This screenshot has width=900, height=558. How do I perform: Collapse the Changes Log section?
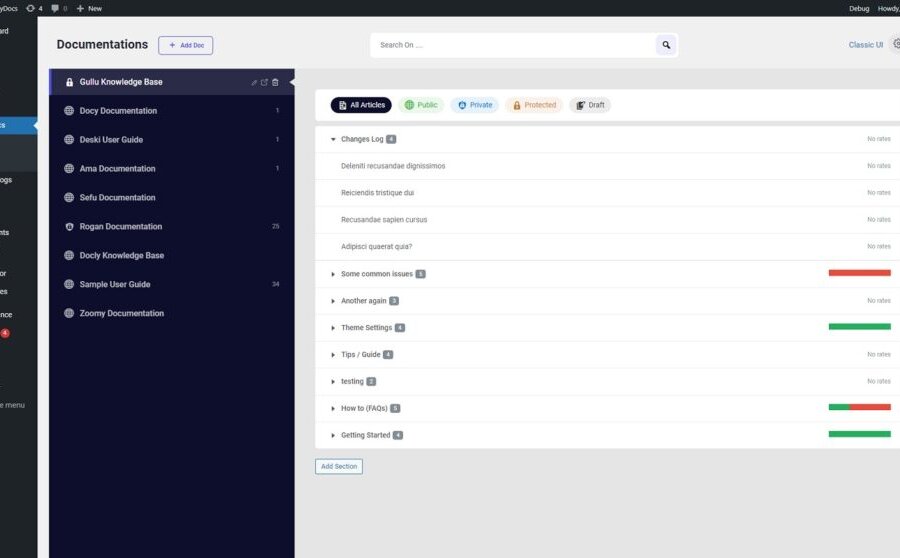(333, 139)
